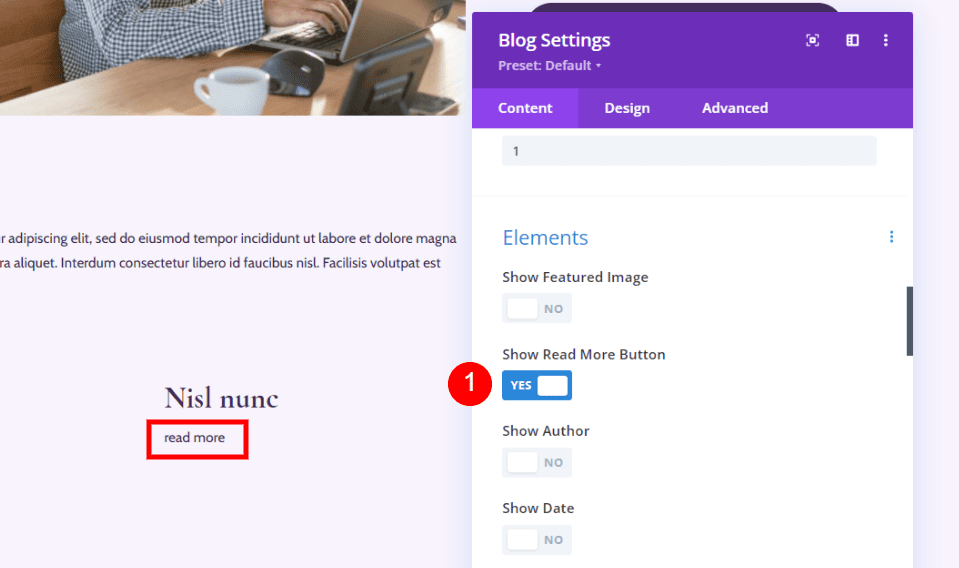Viewport: 959px width, 568px height.
Task: Open Elements section options menu
Action: tap(891, 237)
